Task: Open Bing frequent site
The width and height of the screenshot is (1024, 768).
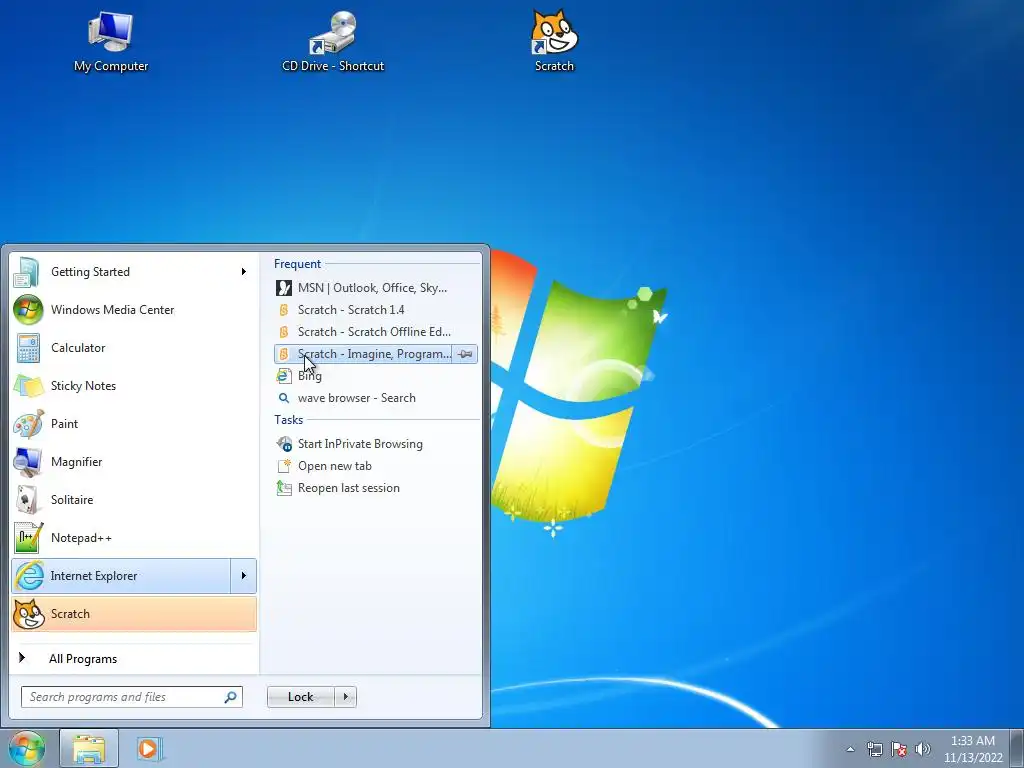Action: 376,376
